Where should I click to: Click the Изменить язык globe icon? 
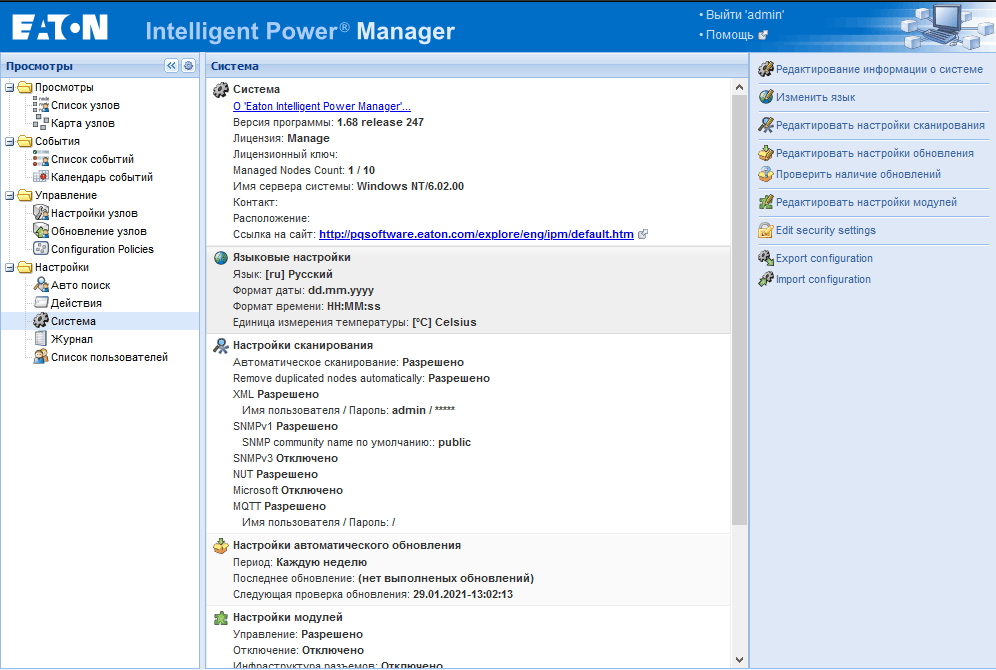coord(766,97)
